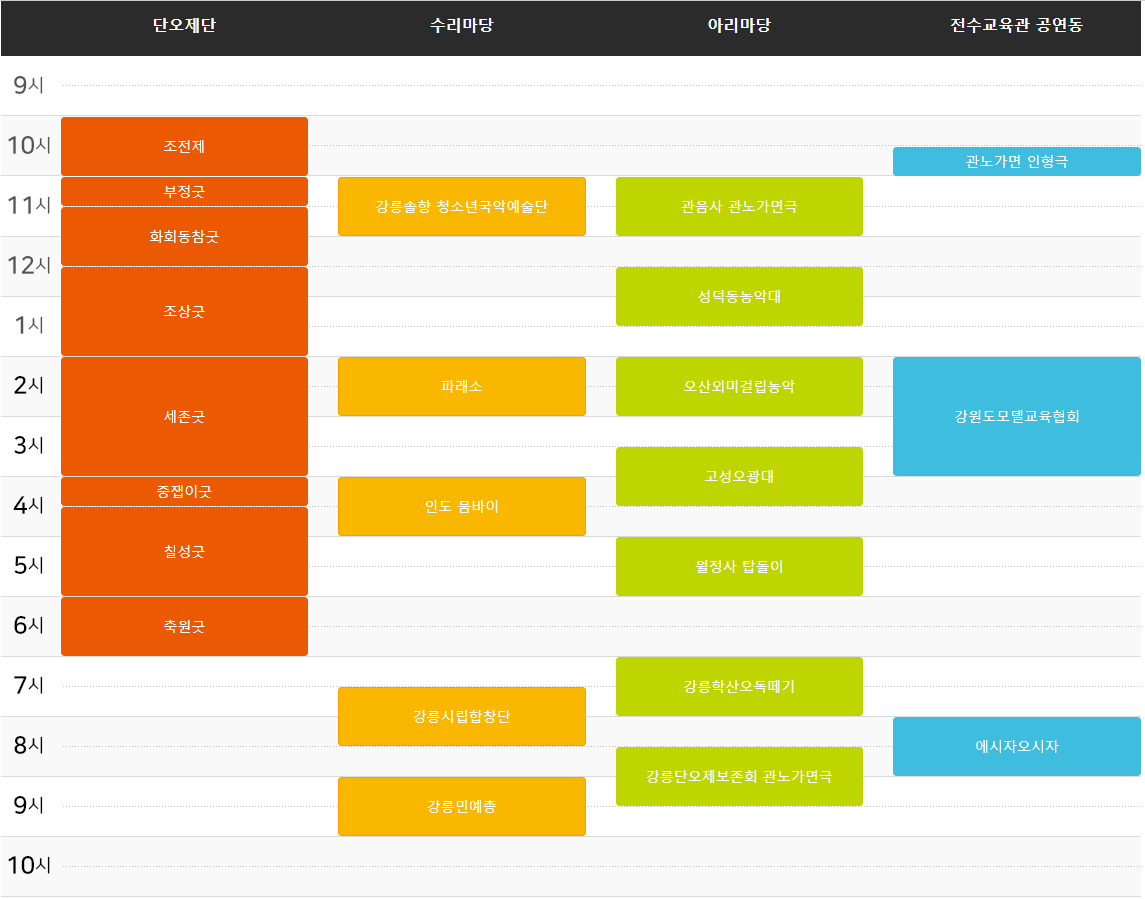Click the 파래소 event
Viewport: 1145px width, 899px height.
click(x=462, y=386)
